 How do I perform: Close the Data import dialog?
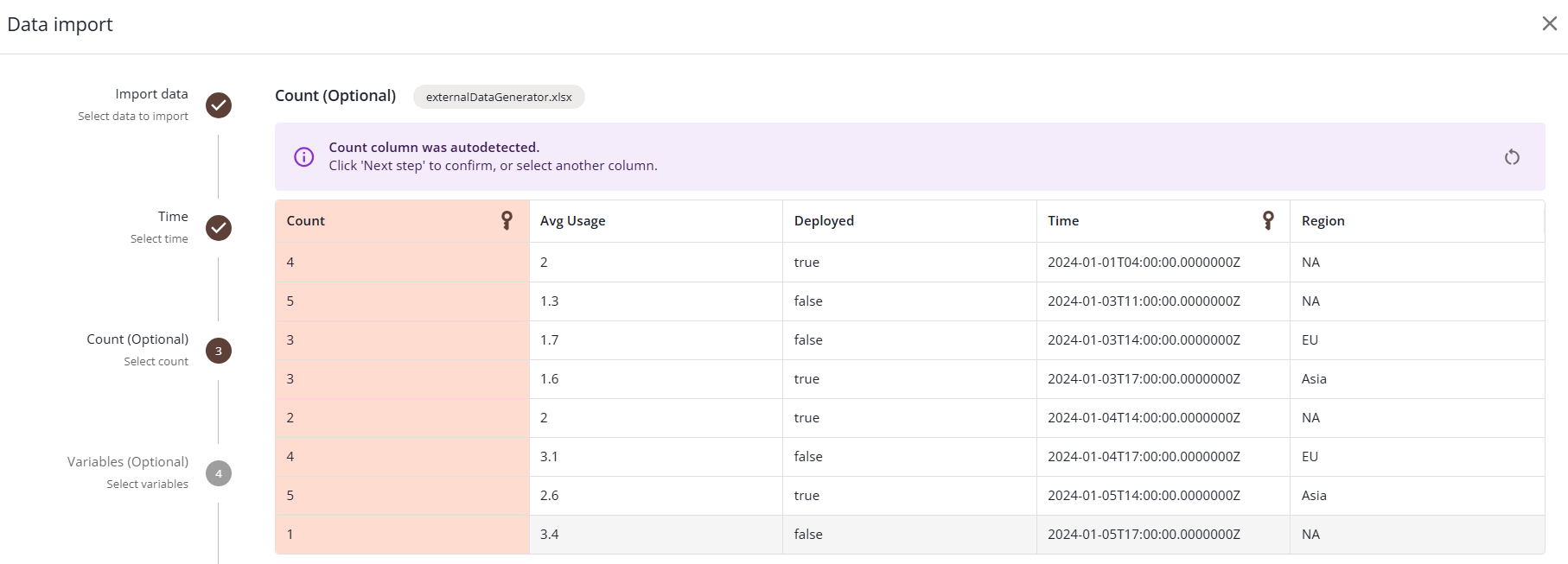(x=1549, y=24)
